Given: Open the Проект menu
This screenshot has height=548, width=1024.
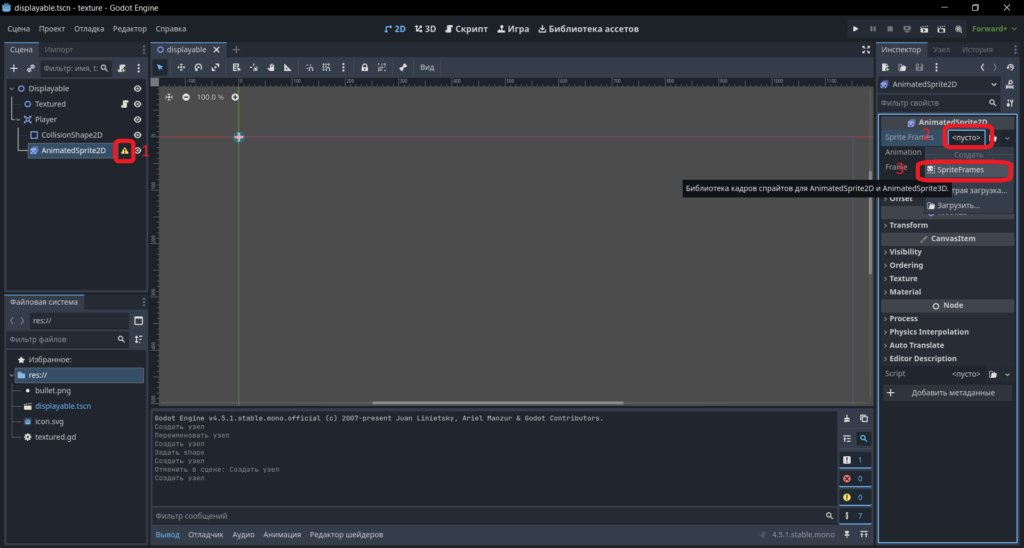Looking at the screenshot, I should pos(52,29).
